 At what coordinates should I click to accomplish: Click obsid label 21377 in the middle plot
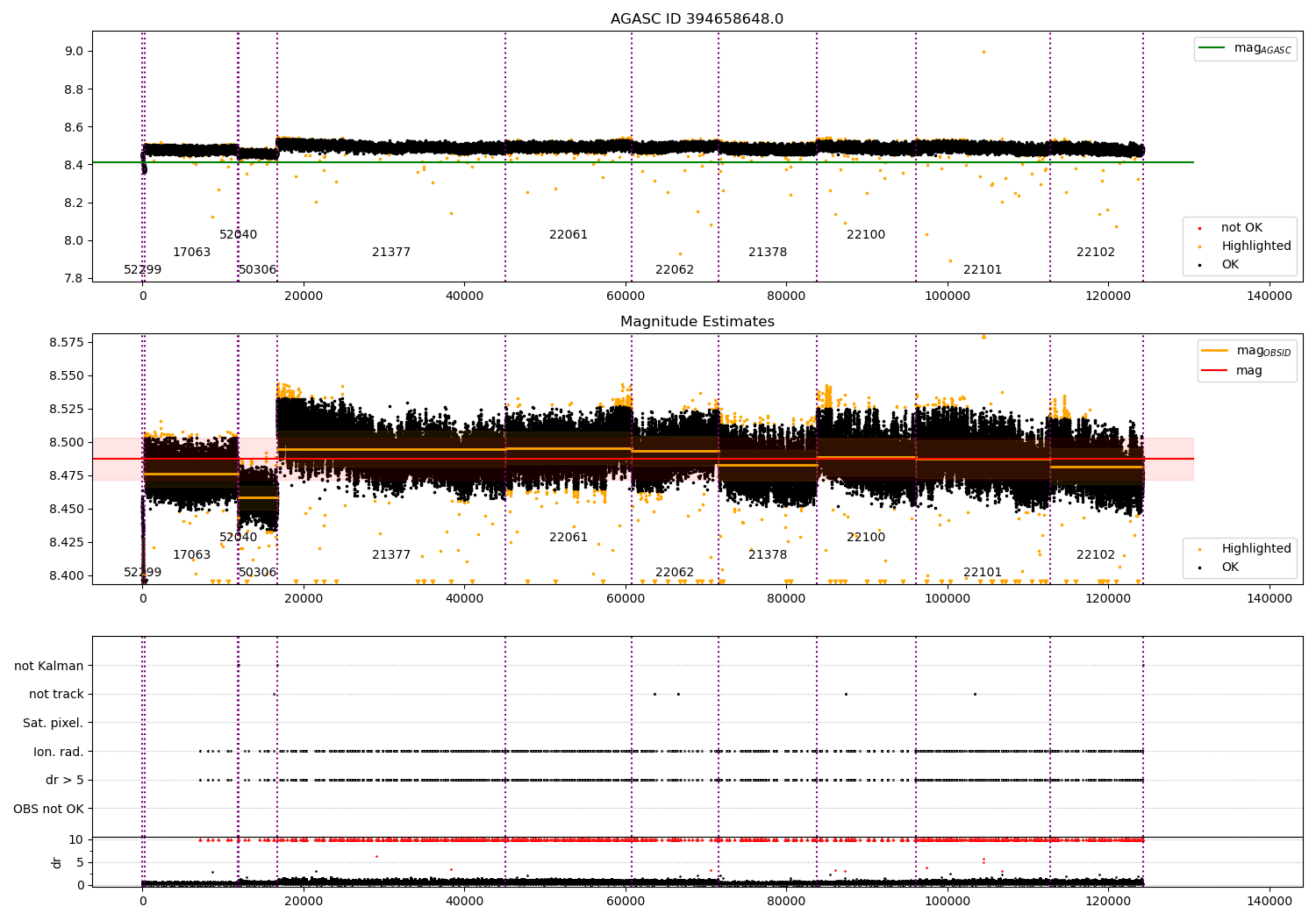tap(391, 554)
